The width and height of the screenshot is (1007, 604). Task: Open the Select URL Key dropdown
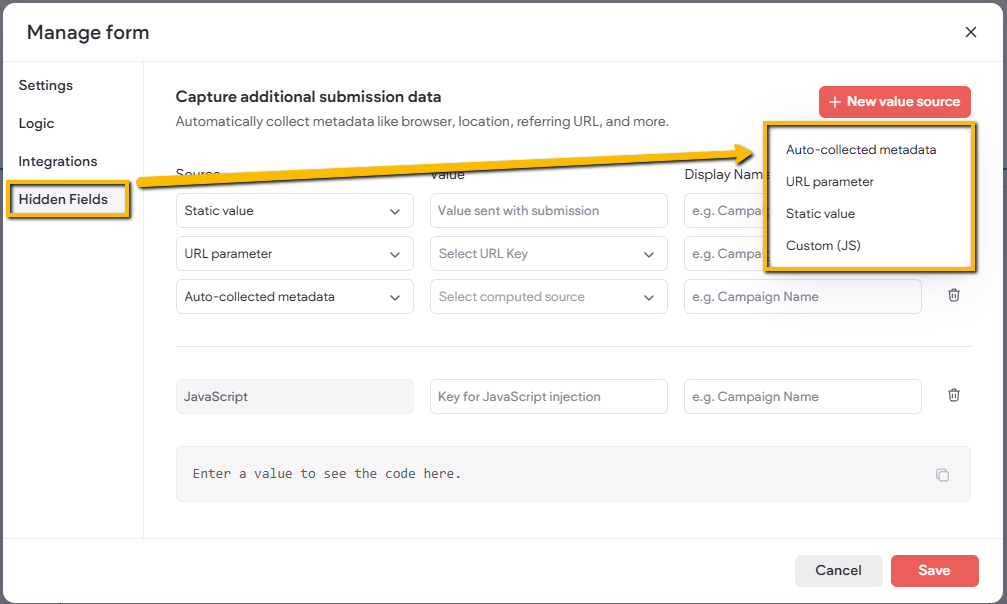548,254
